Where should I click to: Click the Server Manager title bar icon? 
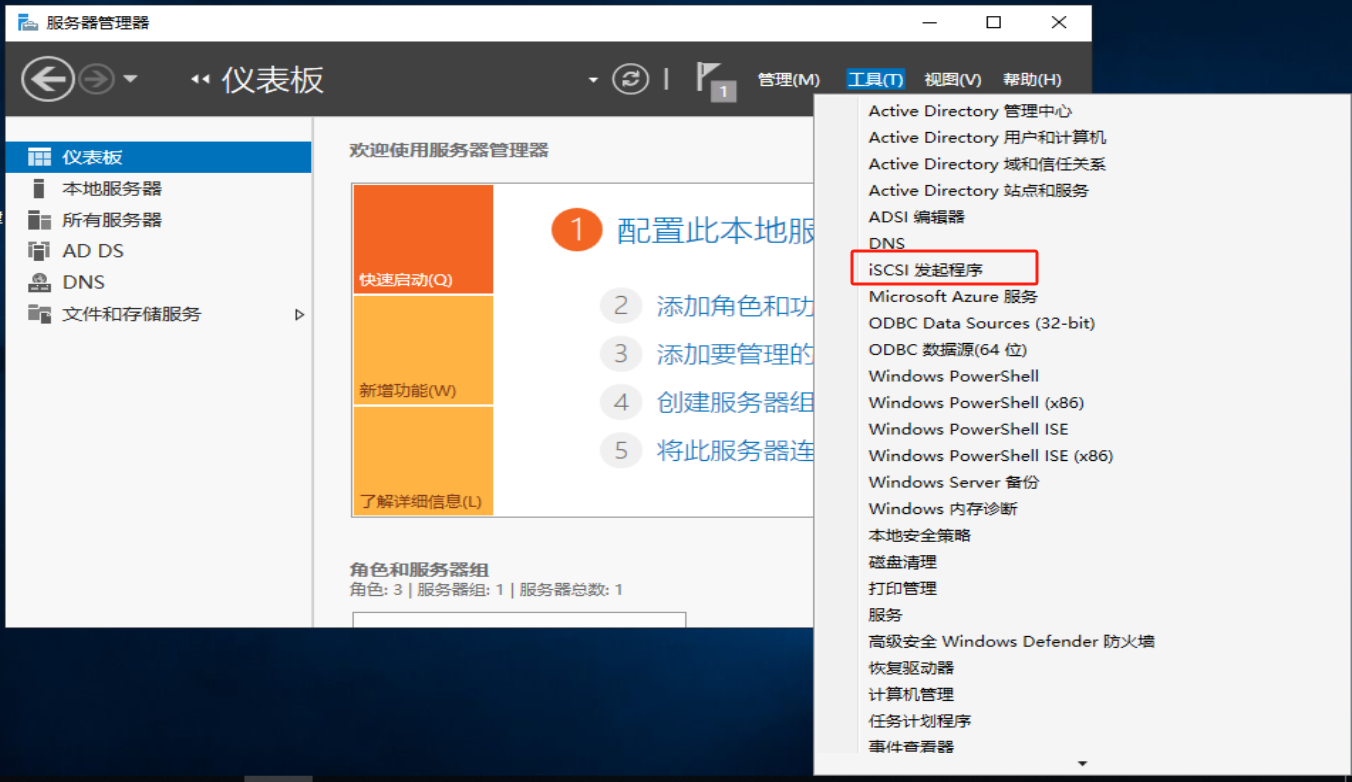[x=28, y=22]
